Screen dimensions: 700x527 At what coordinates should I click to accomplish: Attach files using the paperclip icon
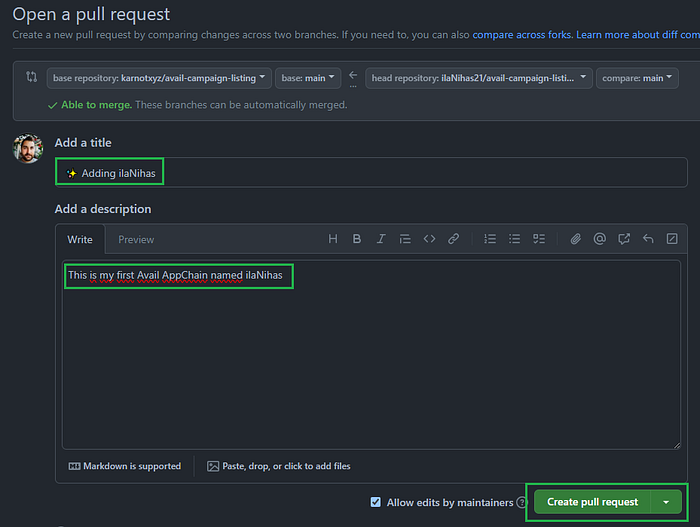point(575,239)
